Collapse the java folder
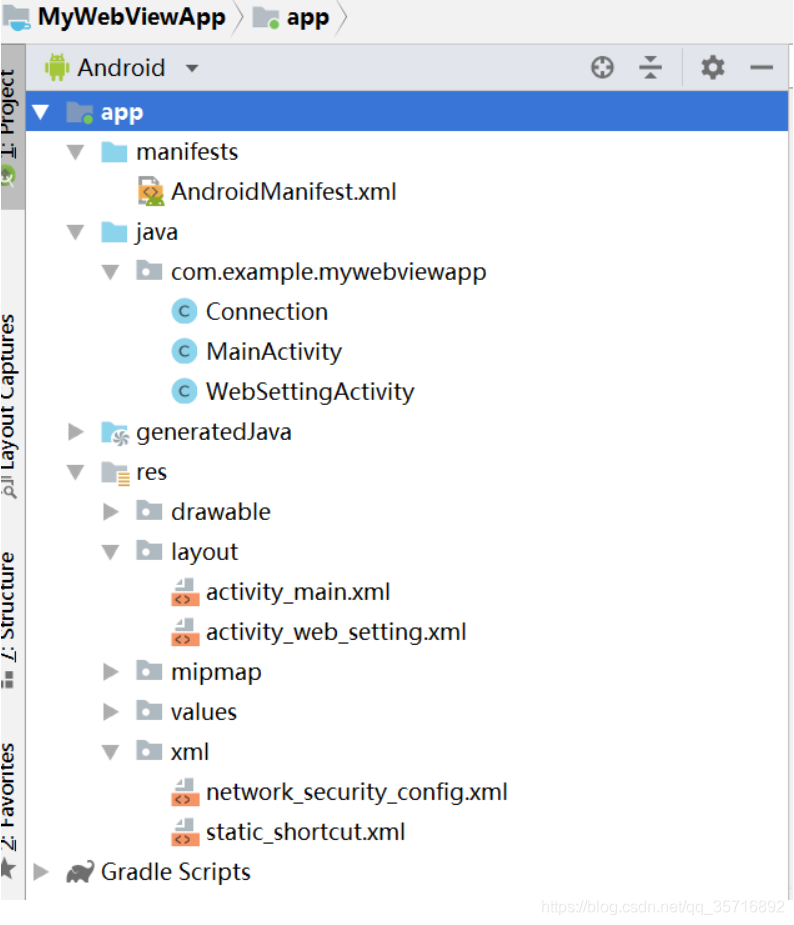The image size is (794, 925). pos(76,232)
